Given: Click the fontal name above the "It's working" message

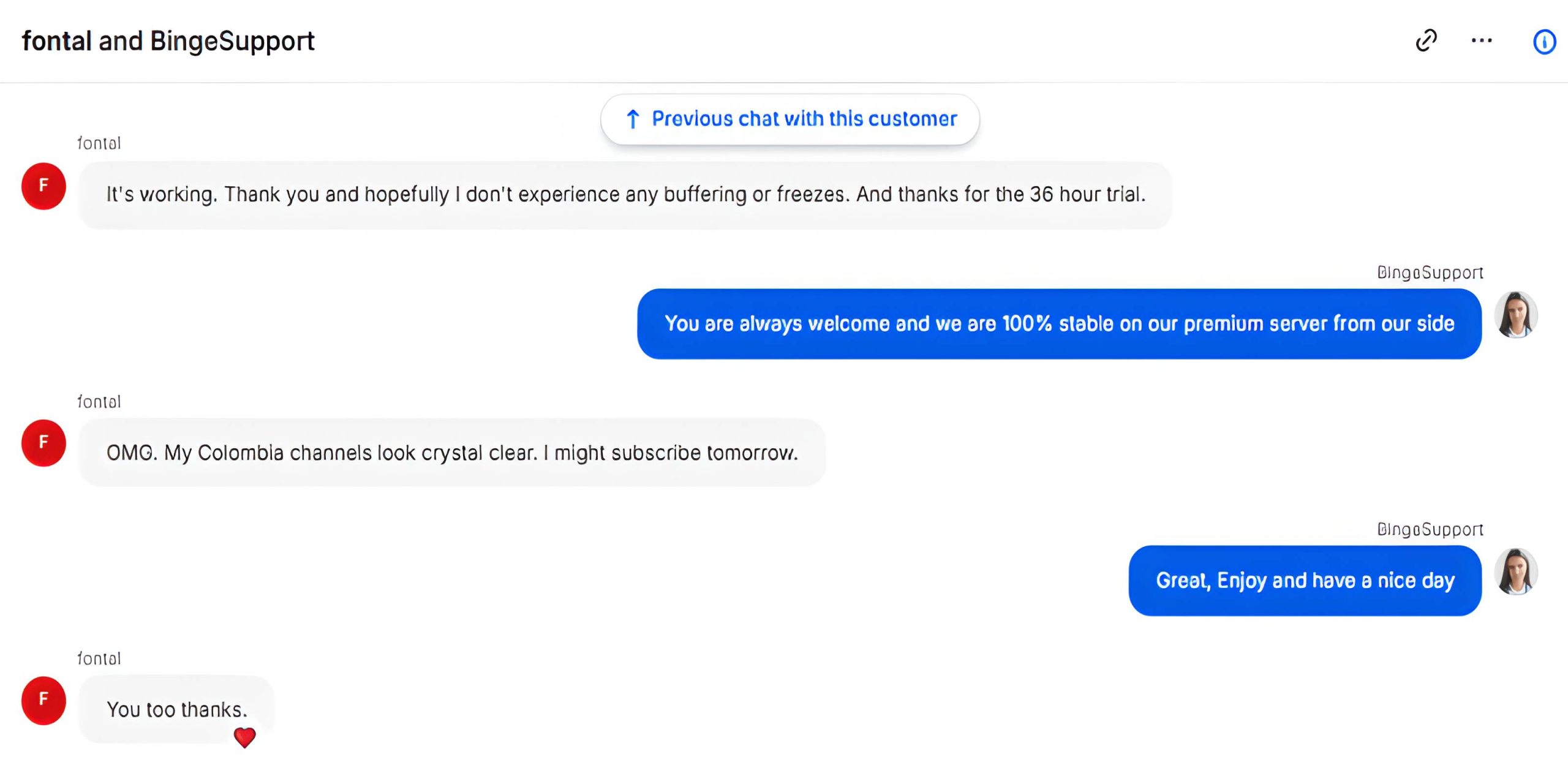Looking at the screenshot, I should click(x=99, y=143).
